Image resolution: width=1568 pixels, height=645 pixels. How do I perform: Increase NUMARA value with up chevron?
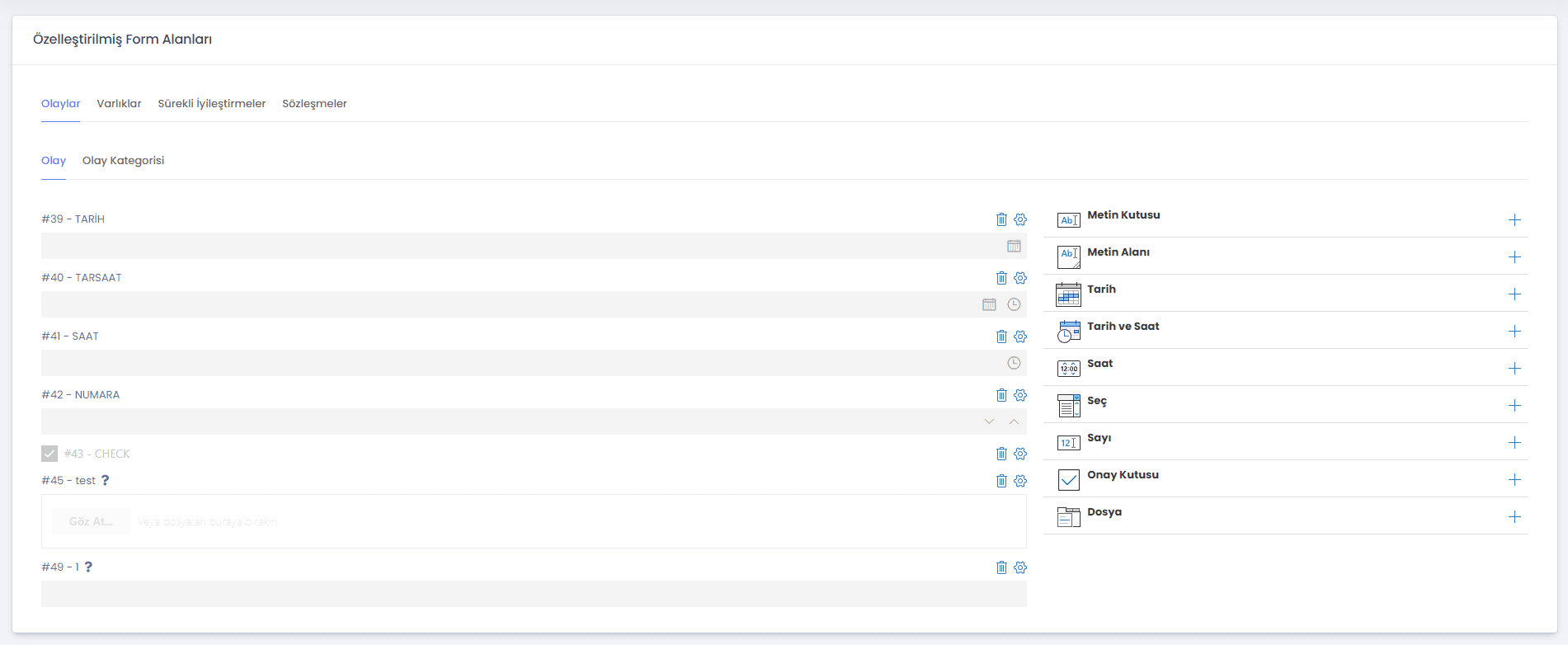pos(1014,421)
